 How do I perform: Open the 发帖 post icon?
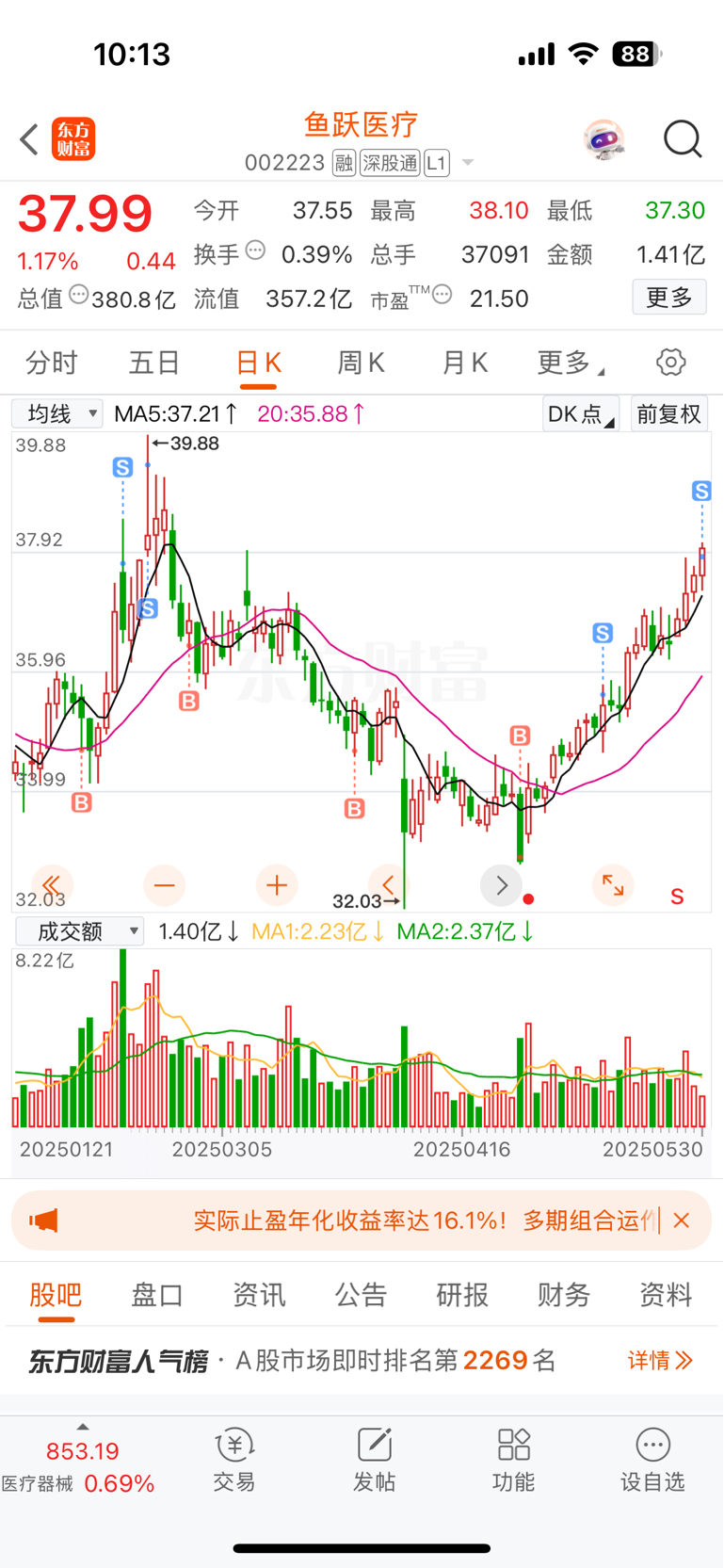click(374, 1461)
